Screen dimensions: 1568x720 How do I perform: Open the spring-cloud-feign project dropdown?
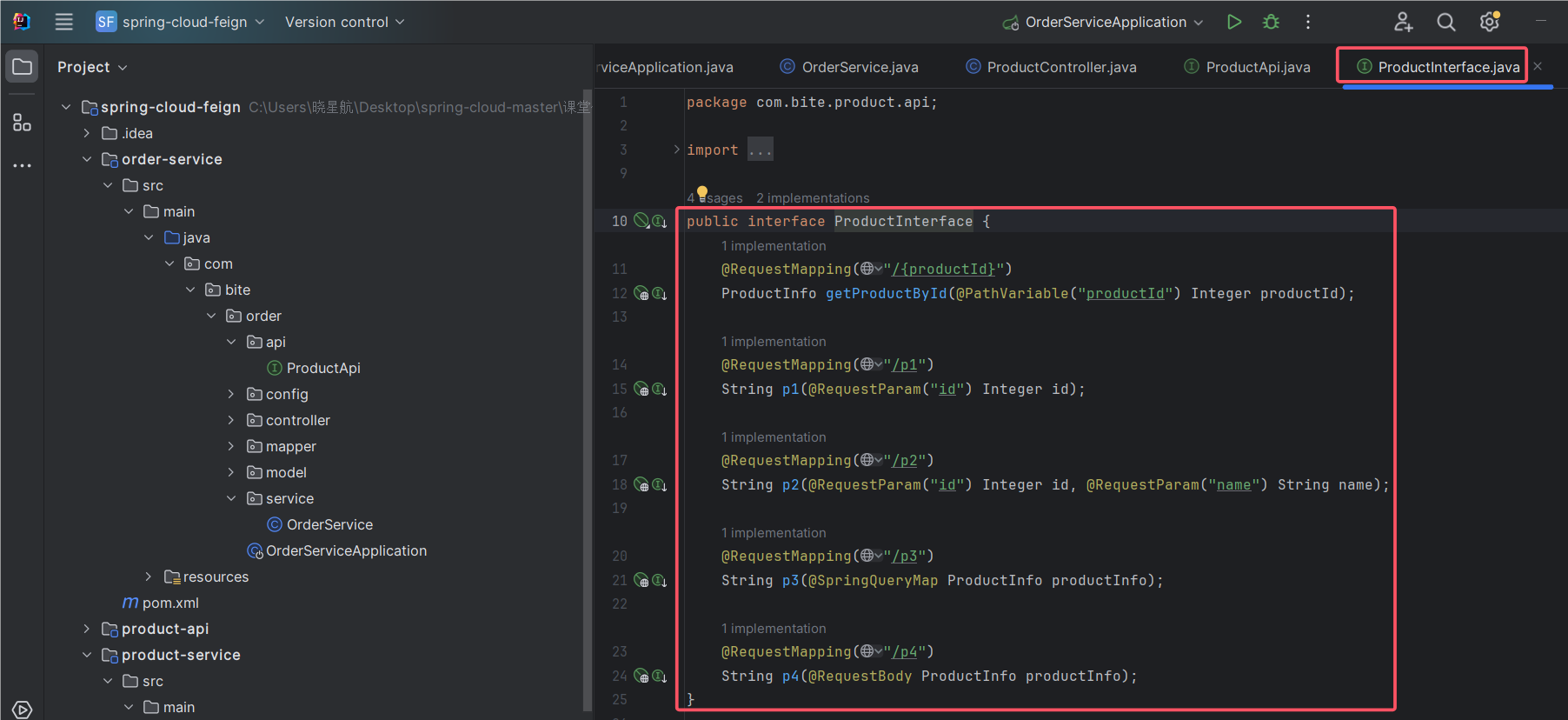pos(180,22)
